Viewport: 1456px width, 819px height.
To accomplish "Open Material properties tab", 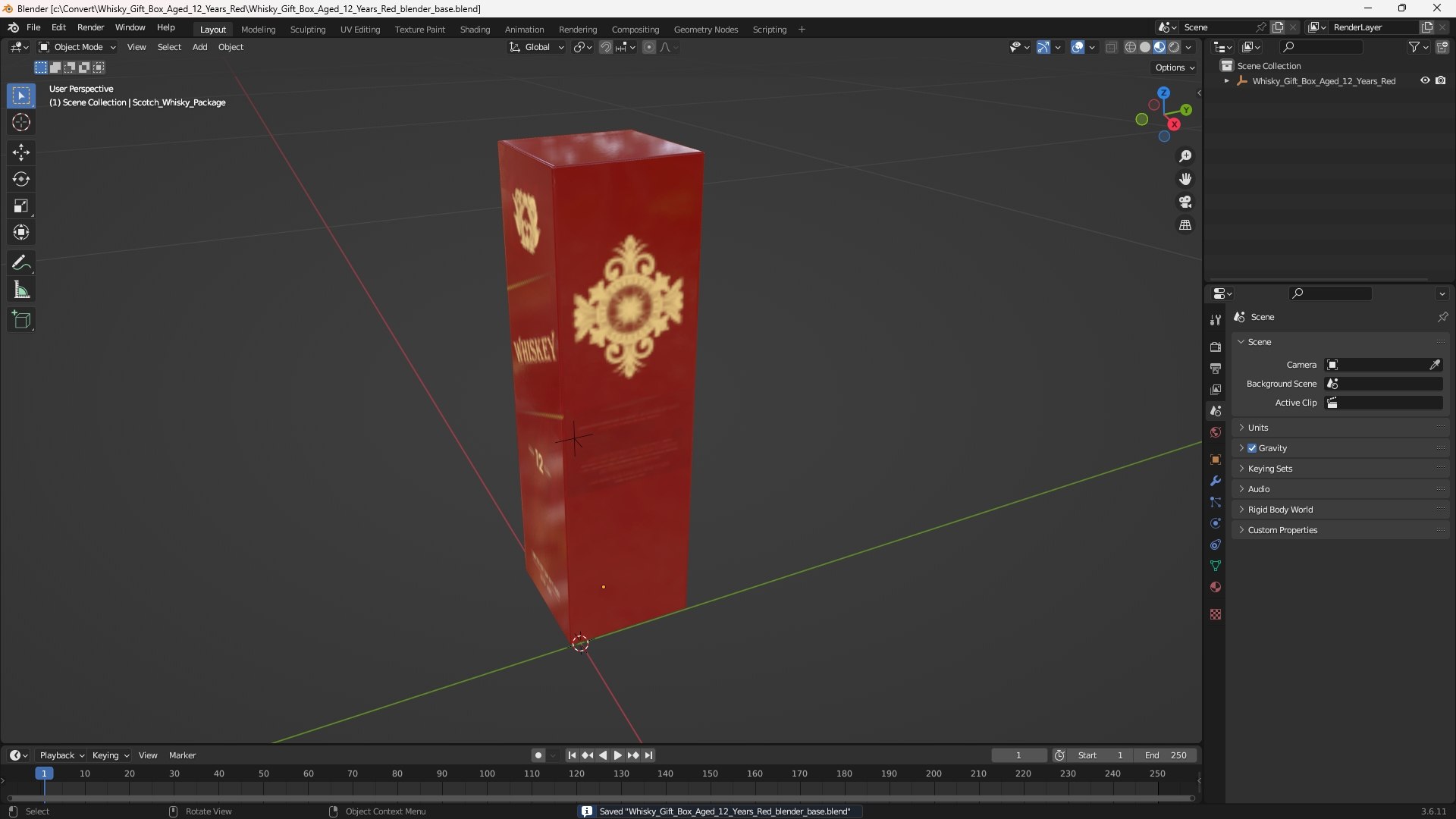I will (x=1216, y=587).
